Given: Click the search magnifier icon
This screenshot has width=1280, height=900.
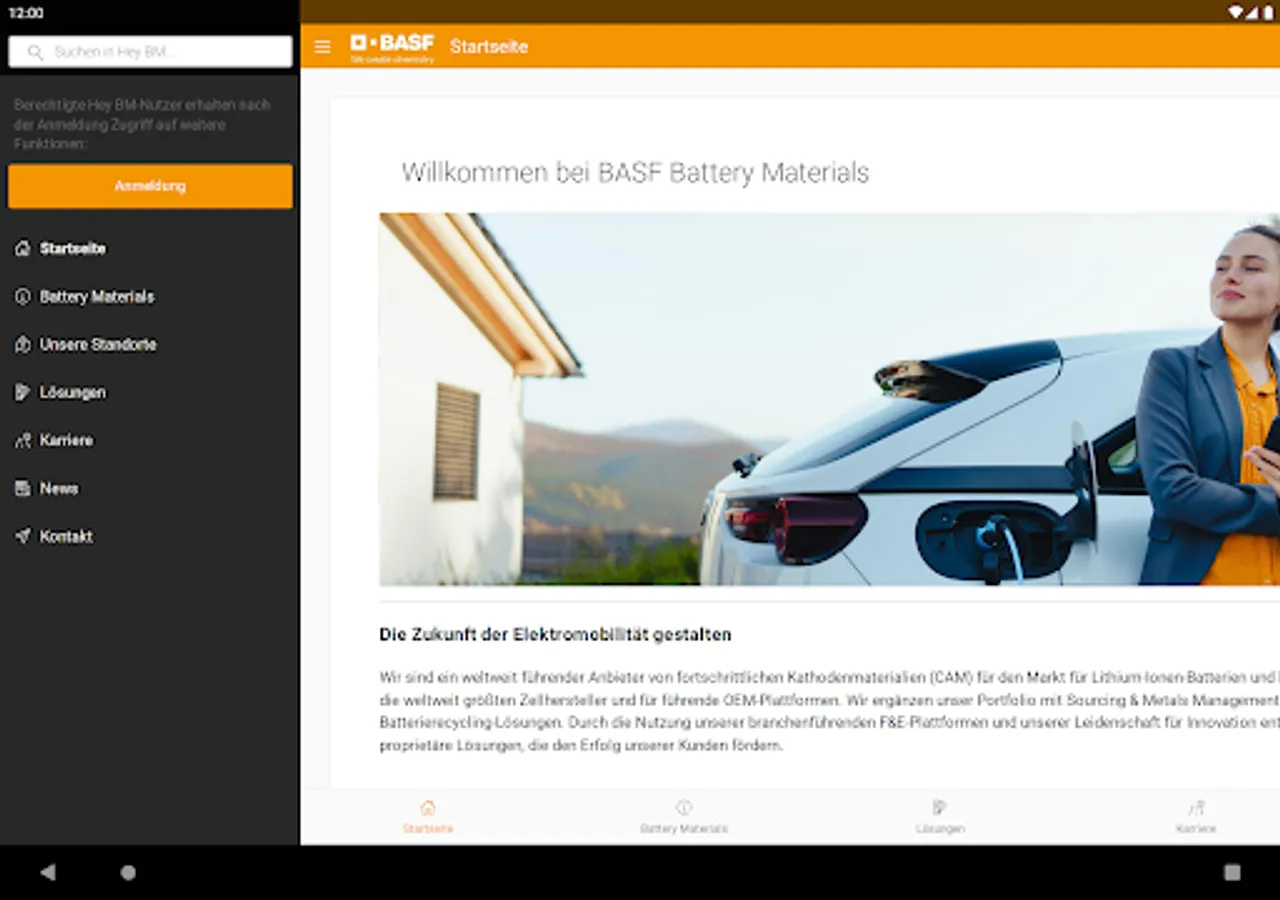Looking at the screenshot, I should click(x=35, y=52).
